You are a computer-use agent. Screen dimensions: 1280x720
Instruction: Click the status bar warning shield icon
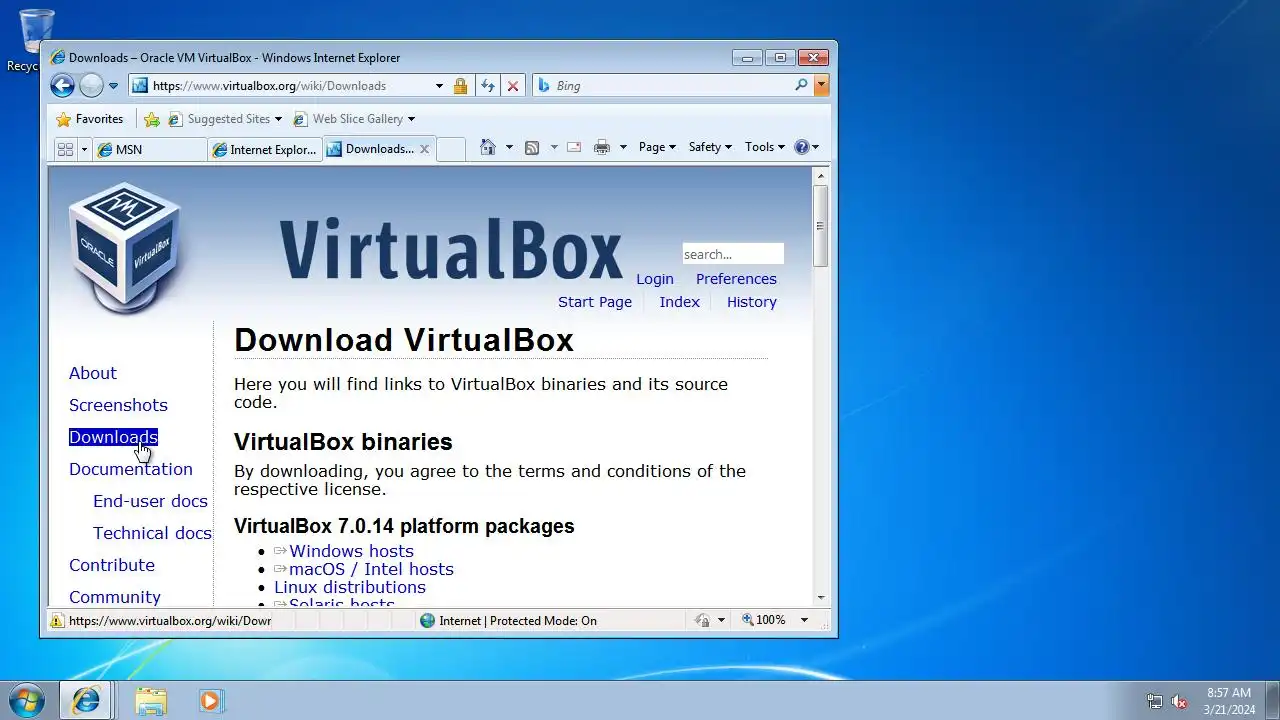(58, 621)
